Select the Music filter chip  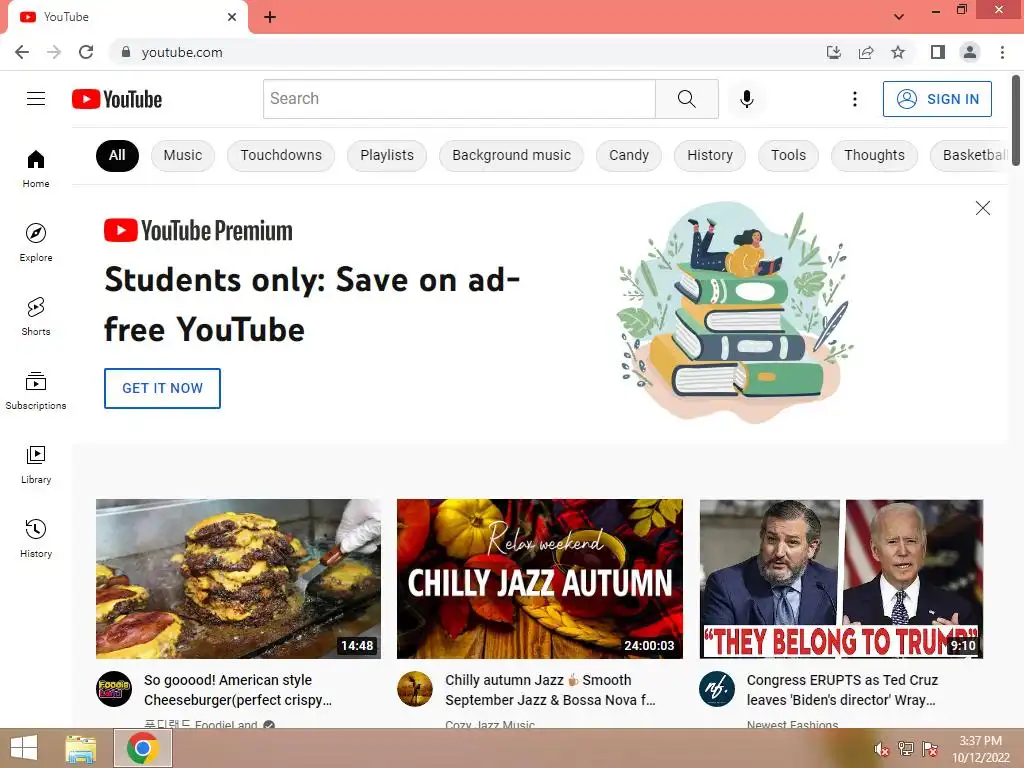pos(183,155)
